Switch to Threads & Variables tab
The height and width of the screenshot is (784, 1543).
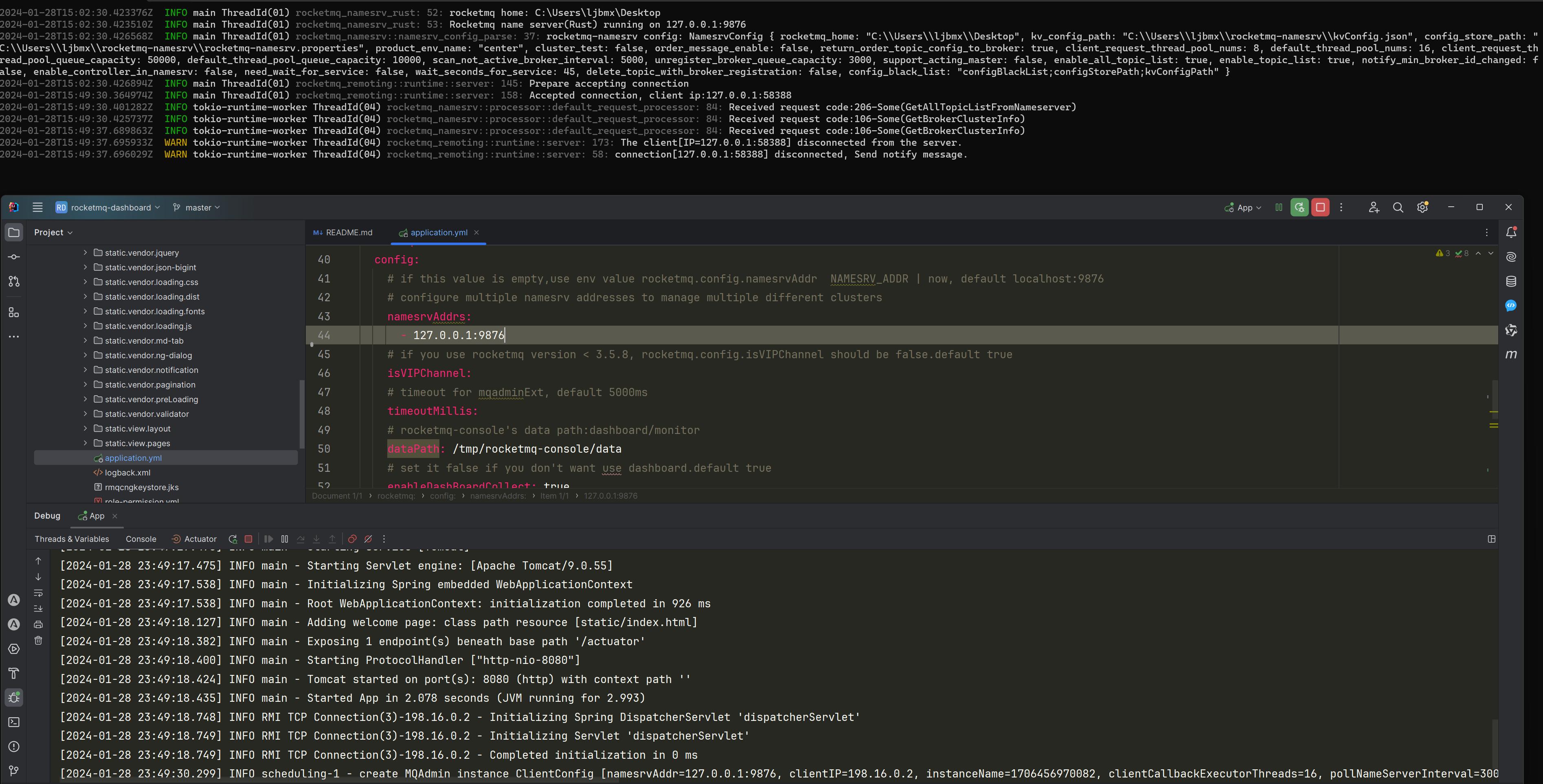[72, 539]
